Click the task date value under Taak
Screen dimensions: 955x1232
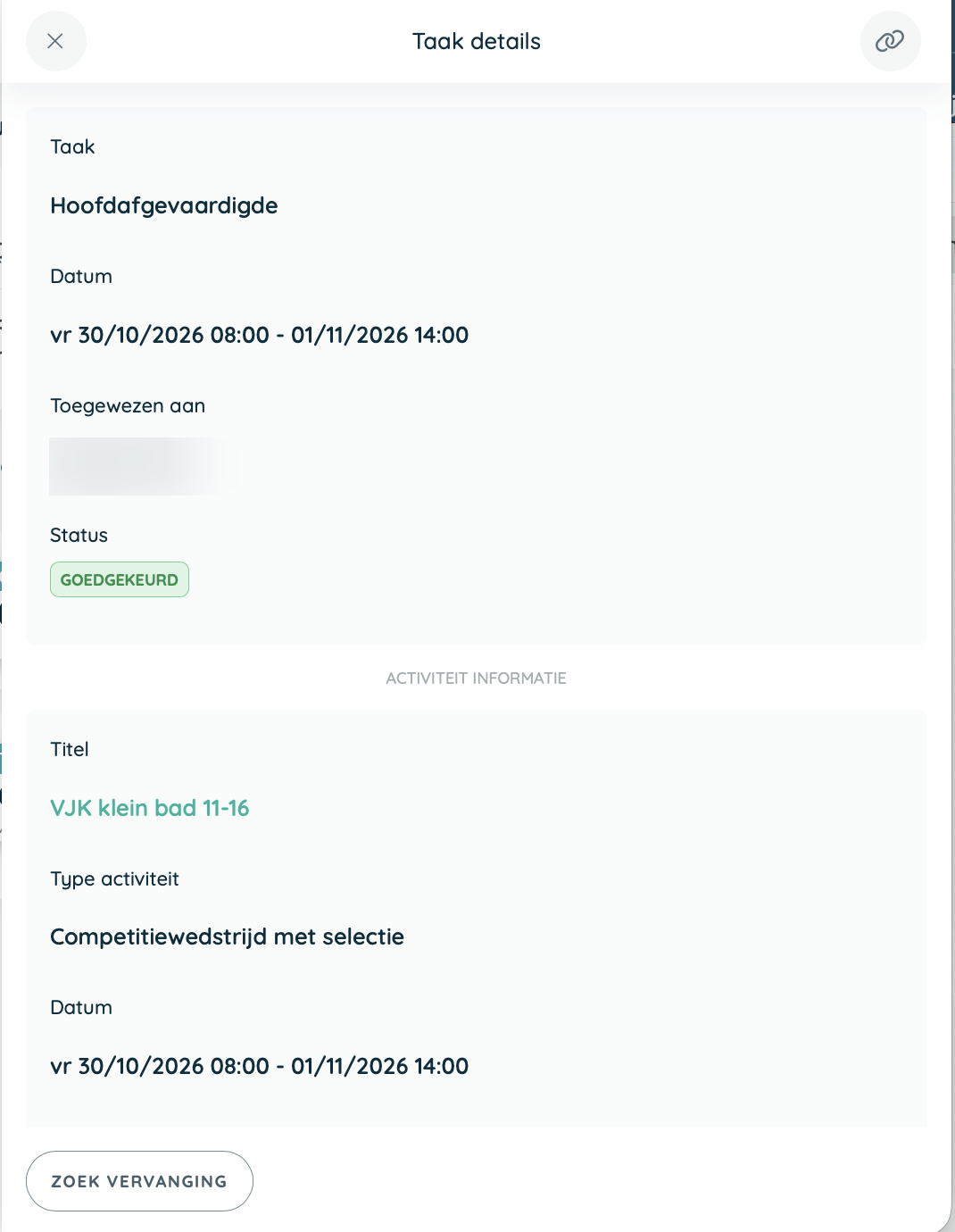click(x=260, y=335)
